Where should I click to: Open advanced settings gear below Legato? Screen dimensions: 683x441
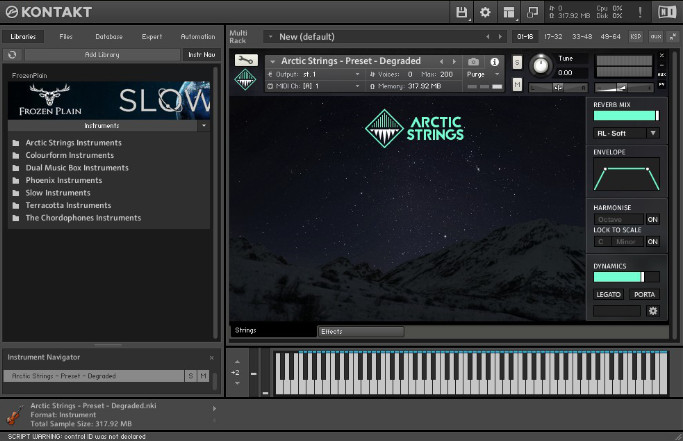coord(653,311)
